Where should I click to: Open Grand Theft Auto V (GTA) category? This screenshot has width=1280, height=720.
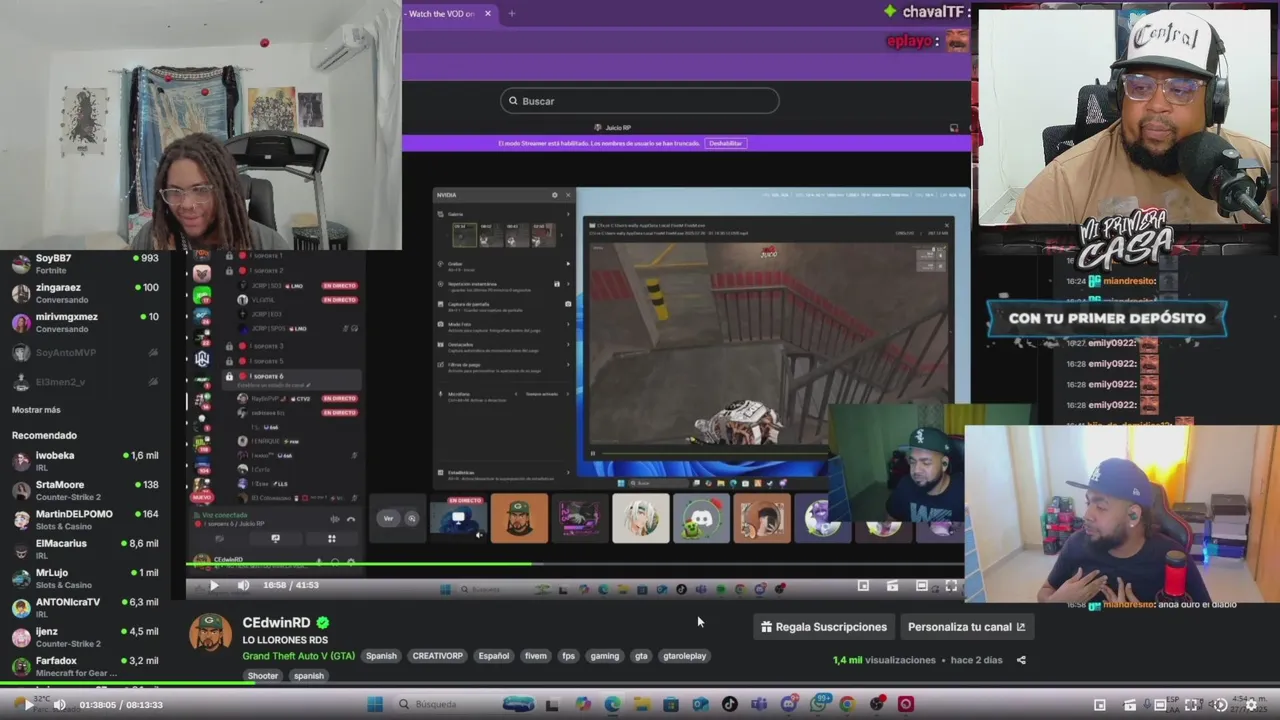click(x=298, y=656)
